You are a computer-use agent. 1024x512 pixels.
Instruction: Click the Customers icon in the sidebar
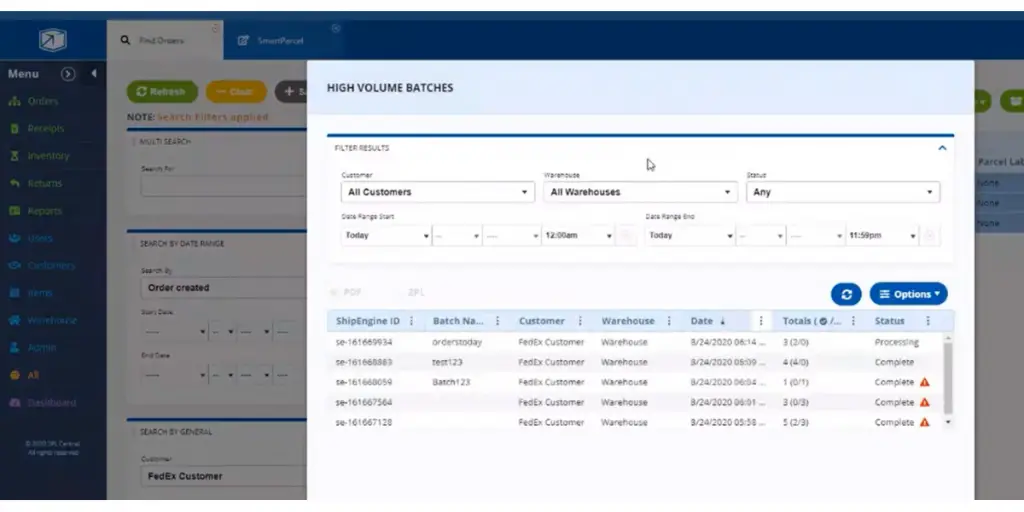[14, 266]
